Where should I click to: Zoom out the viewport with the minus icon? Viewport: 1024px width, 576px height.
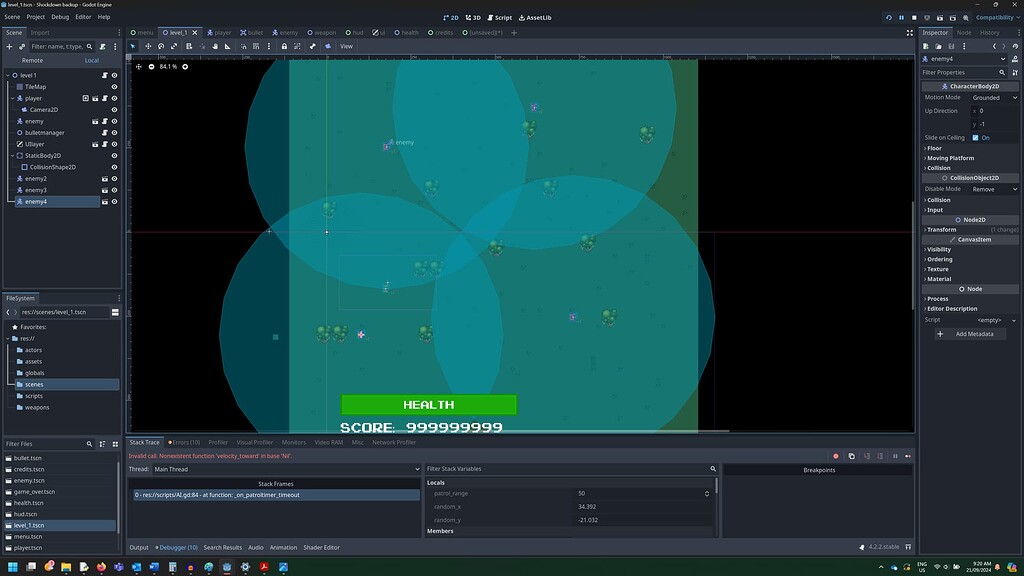pyautogui.click(x=152, y=67)
